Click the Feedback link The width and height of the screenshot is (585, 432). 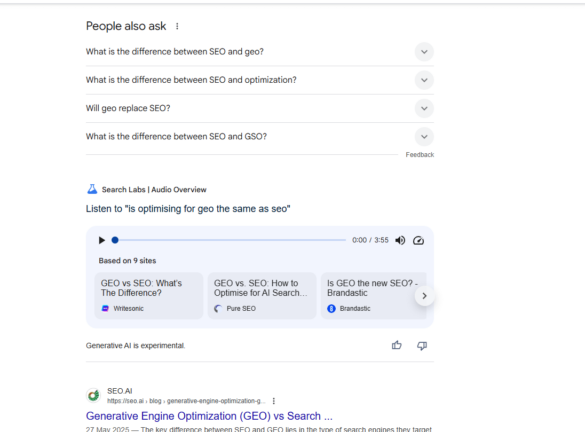(420, 155)
